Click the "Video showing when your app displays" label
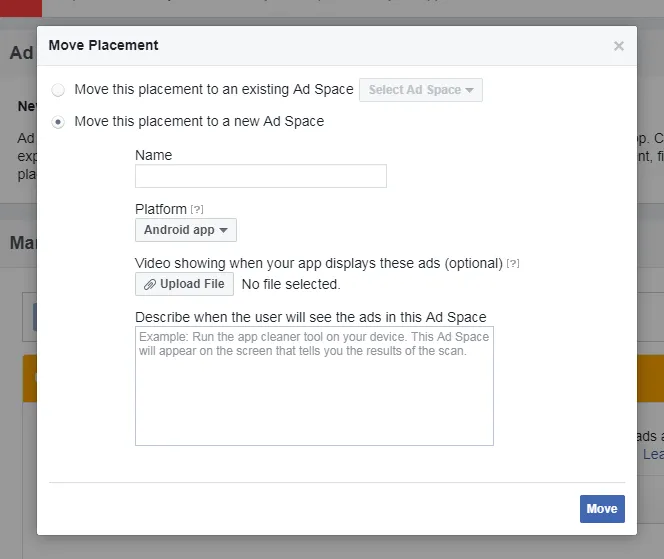664x559 pixels. click(x=318, y=263)
